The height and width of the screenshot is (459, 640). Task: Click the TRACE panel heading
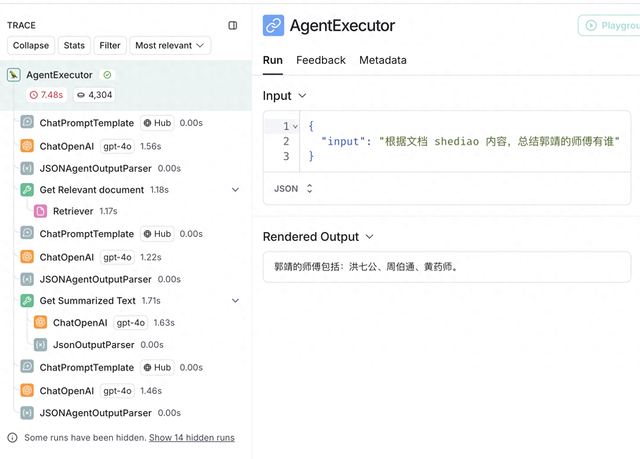(21, 25)
